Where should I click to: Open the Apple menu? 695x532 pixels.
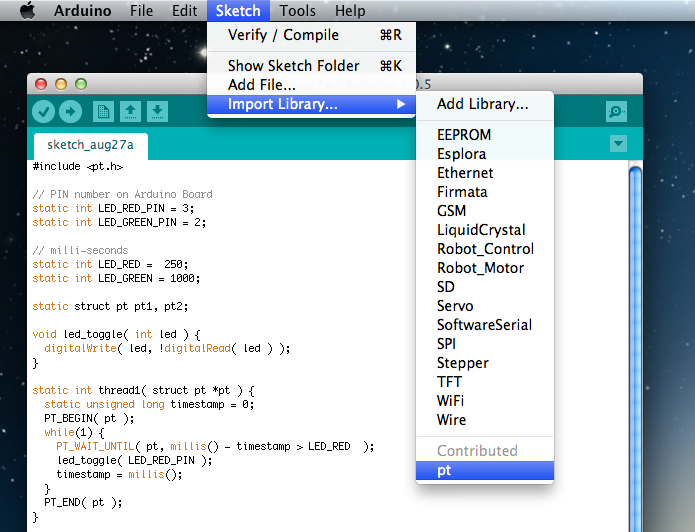pyautogui.click(x=27, y=10)
